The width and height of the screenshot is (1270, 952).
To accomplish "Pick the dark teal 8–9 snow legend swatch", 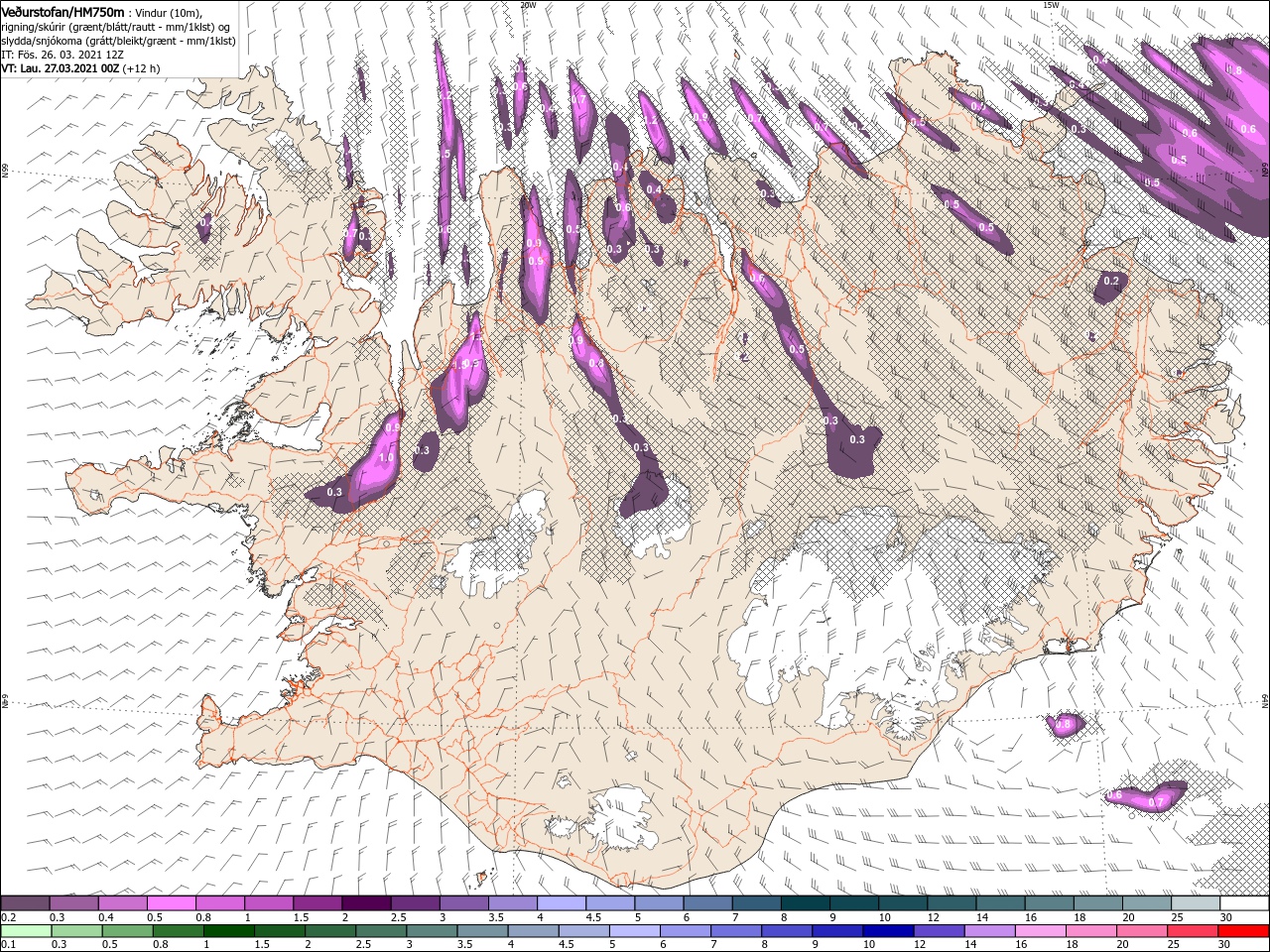I will pos(805,903).
